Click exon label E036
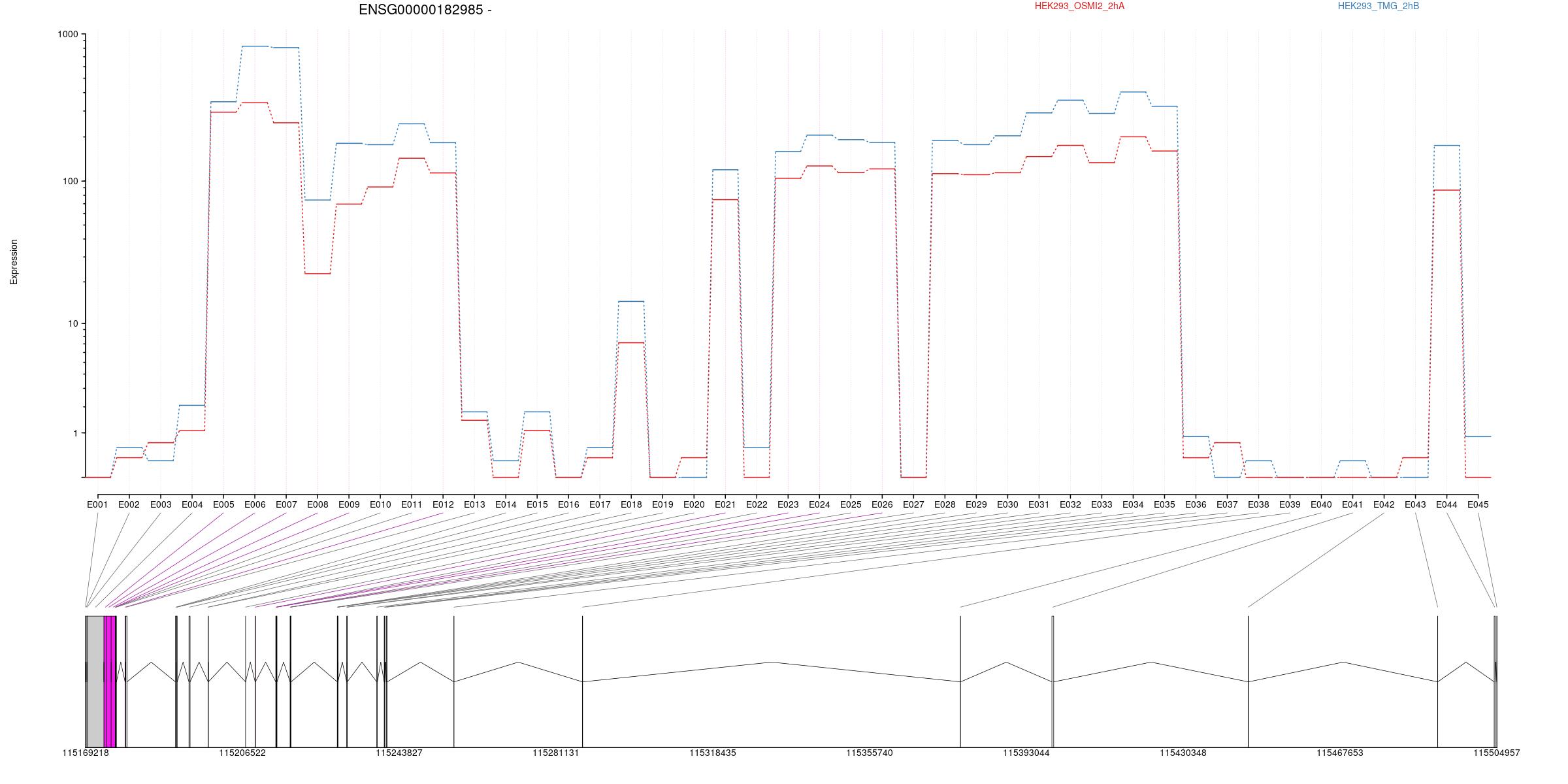This screenshot has height=784, width=1568. tap(1196, 504)
